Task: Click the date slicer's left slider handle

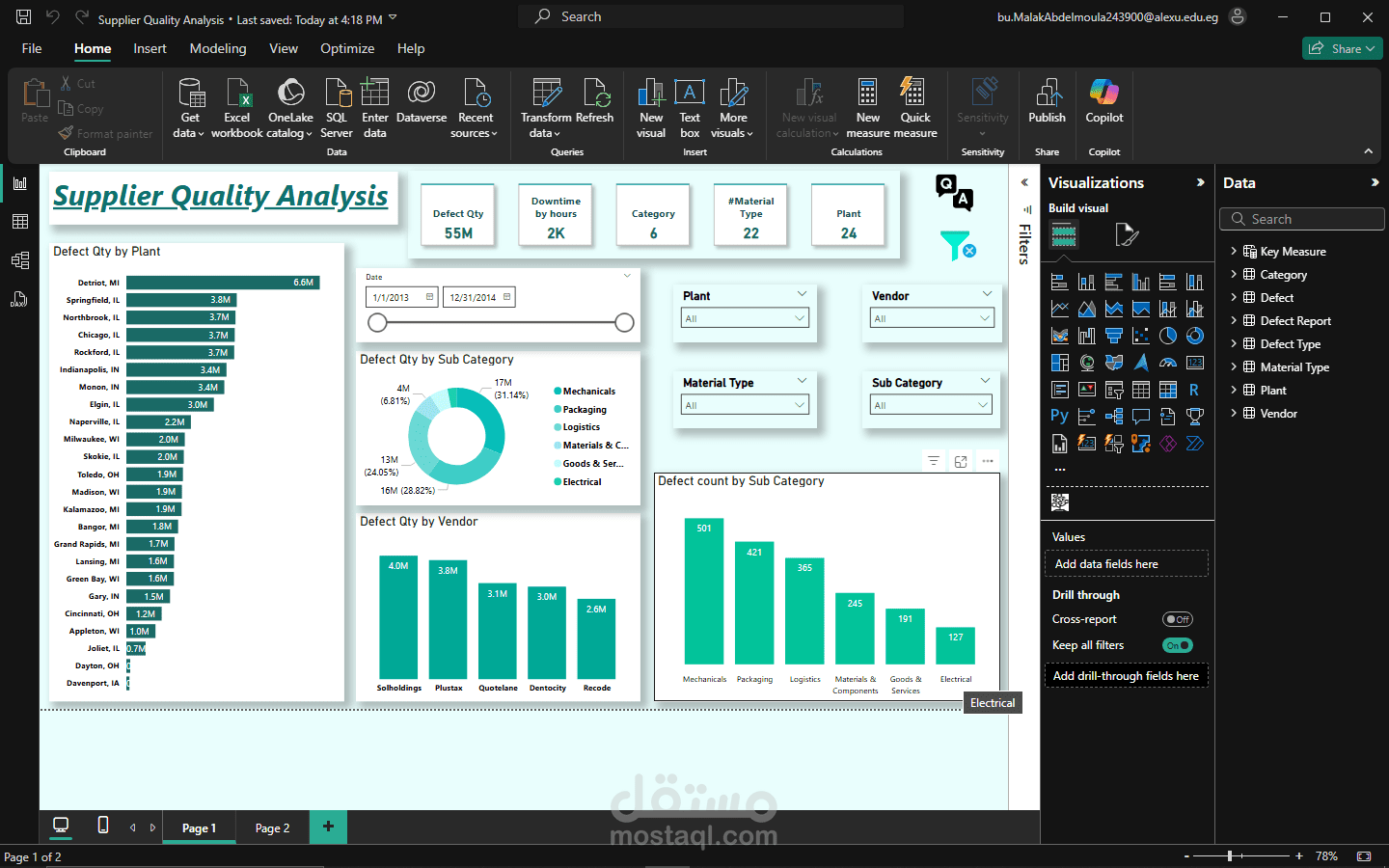Action: 378,322
